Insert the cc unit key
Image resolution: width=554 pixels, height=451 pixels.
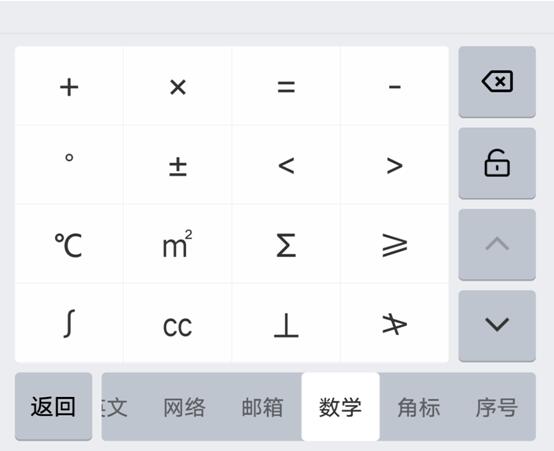coord(178,323)
